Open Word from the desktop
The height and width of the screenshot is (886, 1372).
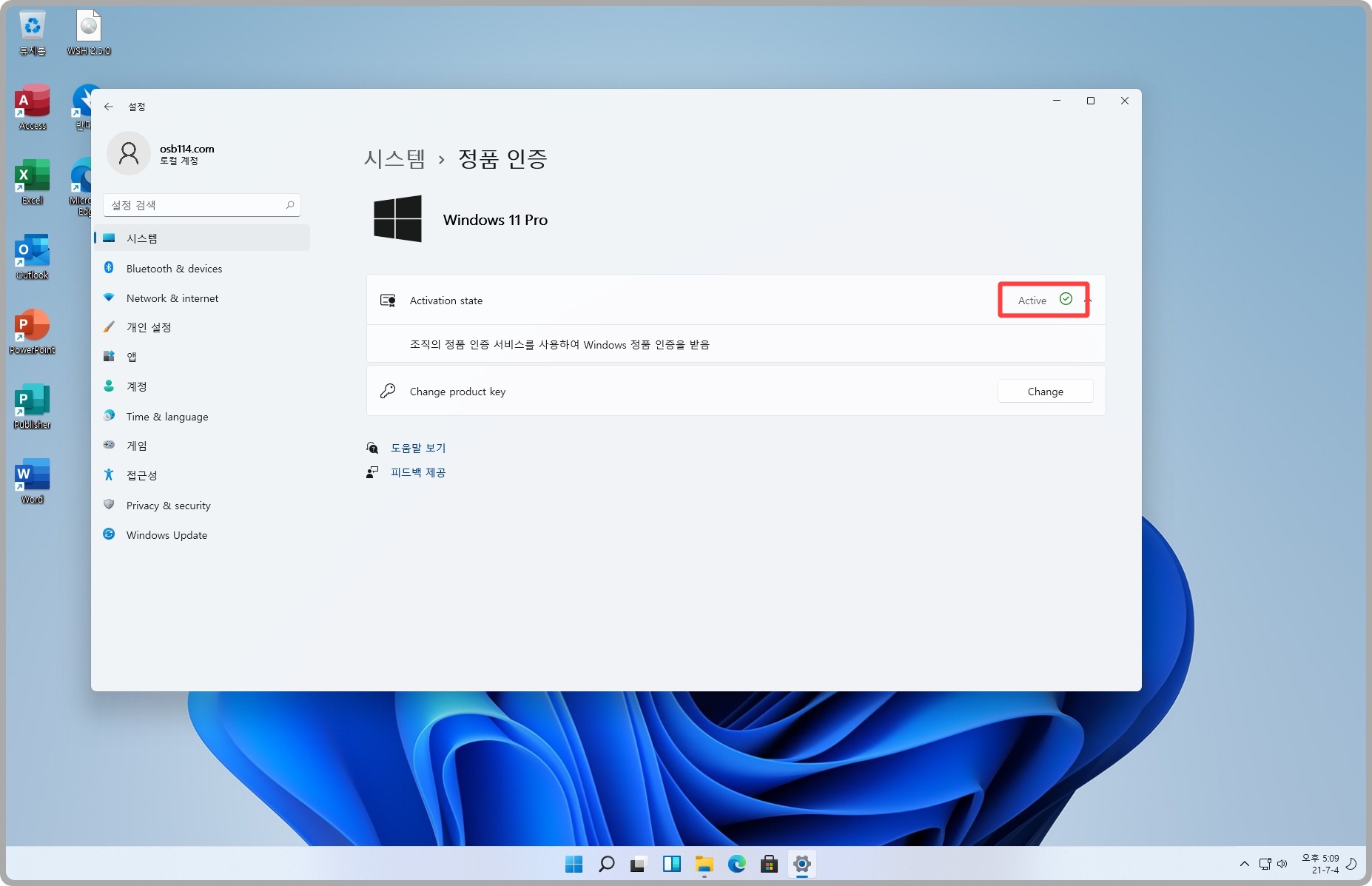pos(31,478)
